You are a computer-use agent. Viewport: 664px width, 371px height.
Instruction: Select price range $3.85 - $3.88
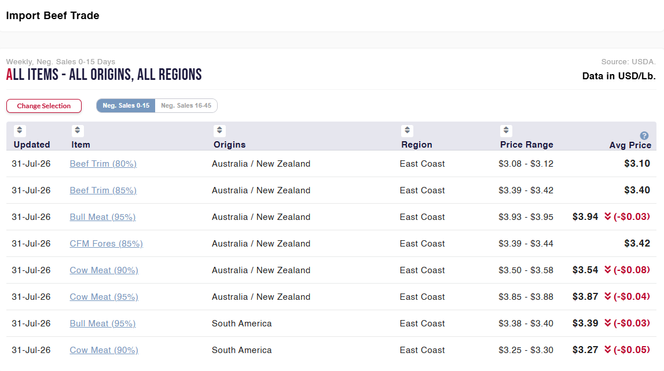coord(526,297)
